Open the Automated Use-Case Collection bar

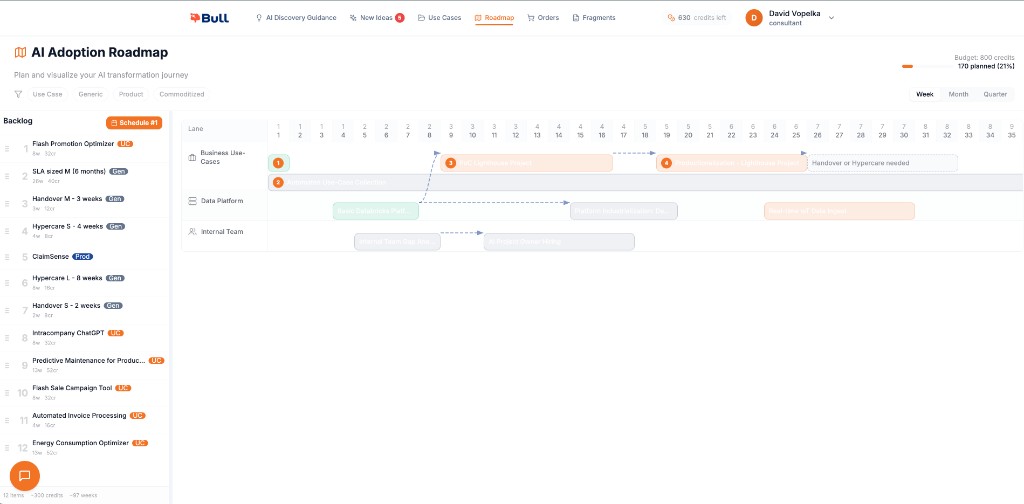coord(646,182)
